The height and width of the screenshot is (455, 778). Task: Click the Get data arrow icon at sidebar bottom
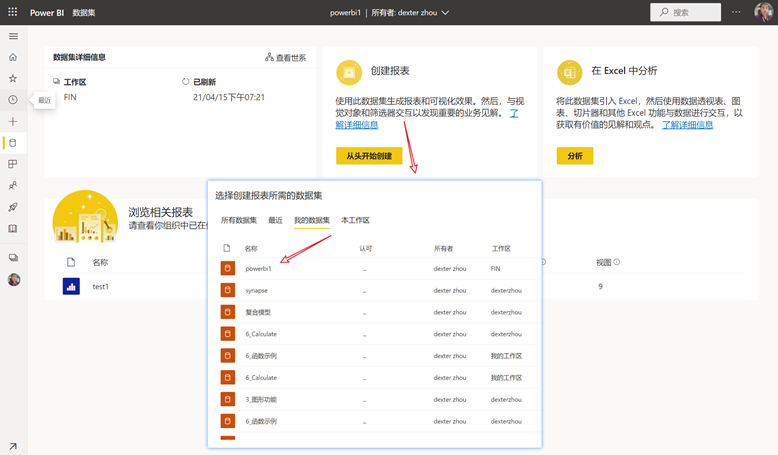coord(13,446)
